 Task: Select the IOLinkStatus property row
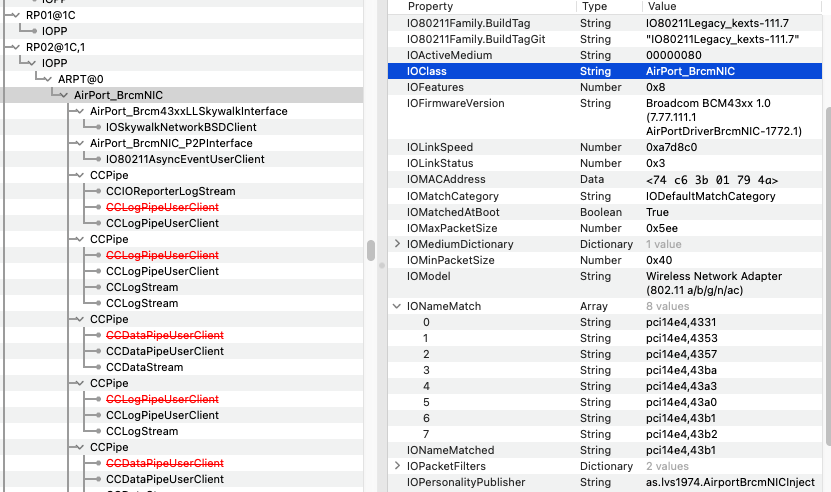click(605, 163)
